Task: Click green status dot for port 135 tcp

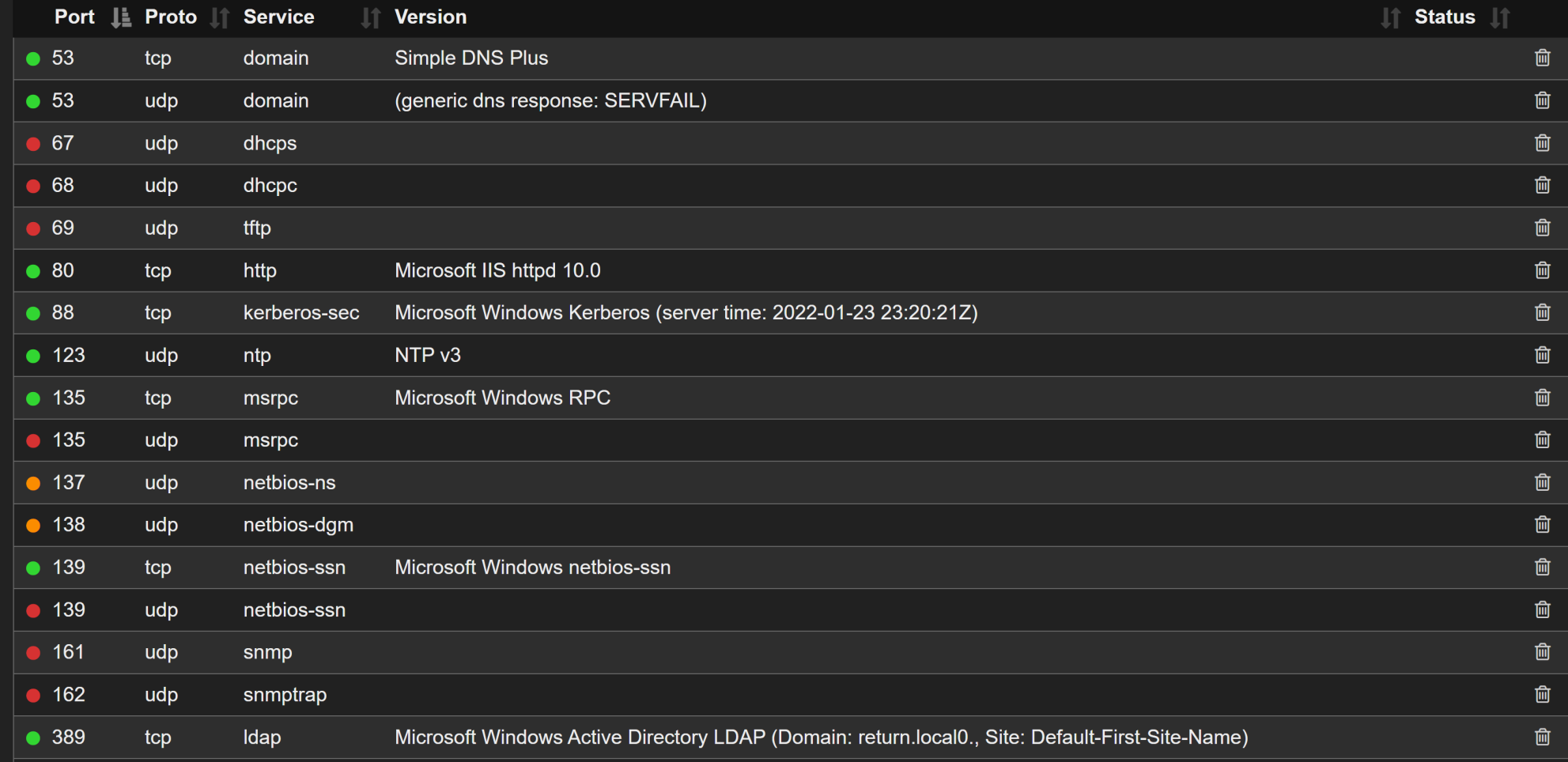Action: 33,398
